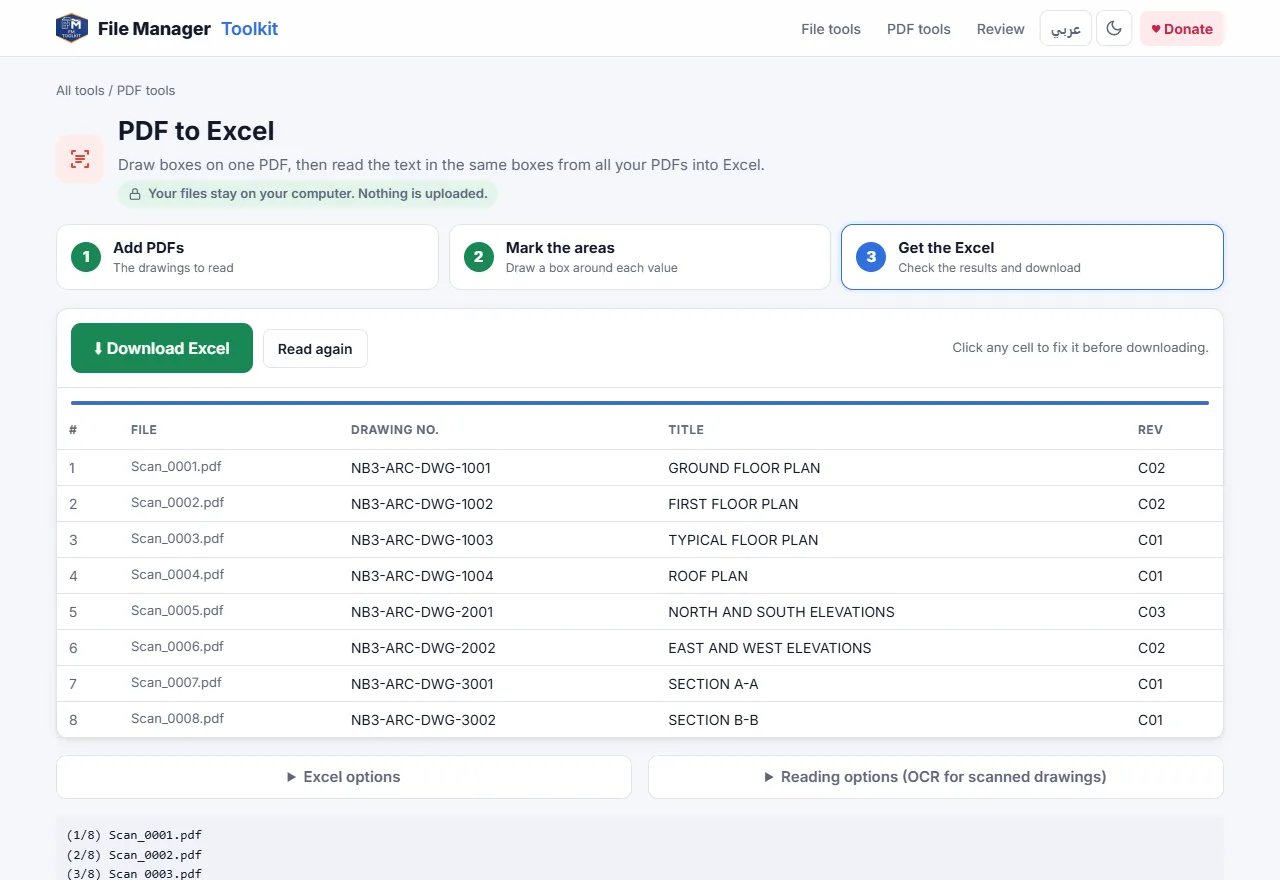Click the step 2 numbered circle

pos(479,257)
